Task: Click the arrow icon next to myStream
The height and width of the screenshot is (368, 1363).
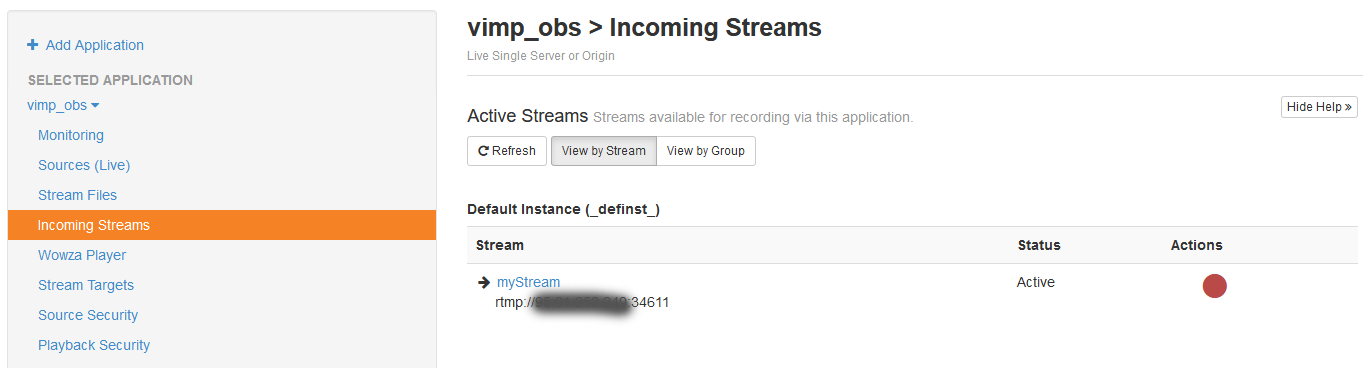Action: (x=484, y=283)
